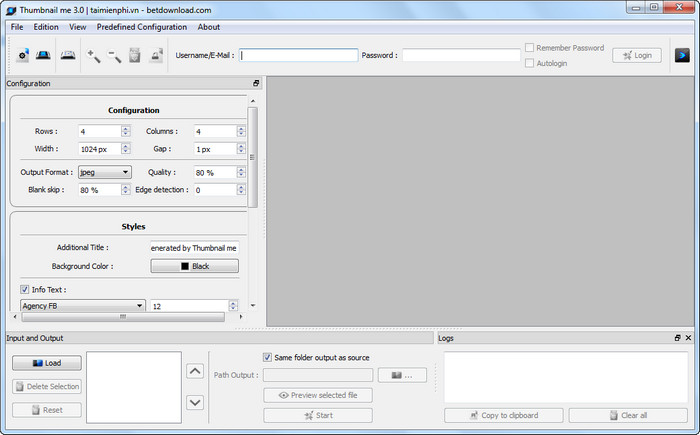
Task: Click the zoom out magnifier icon
Action: pyautogui.click(x=114, y=56)
